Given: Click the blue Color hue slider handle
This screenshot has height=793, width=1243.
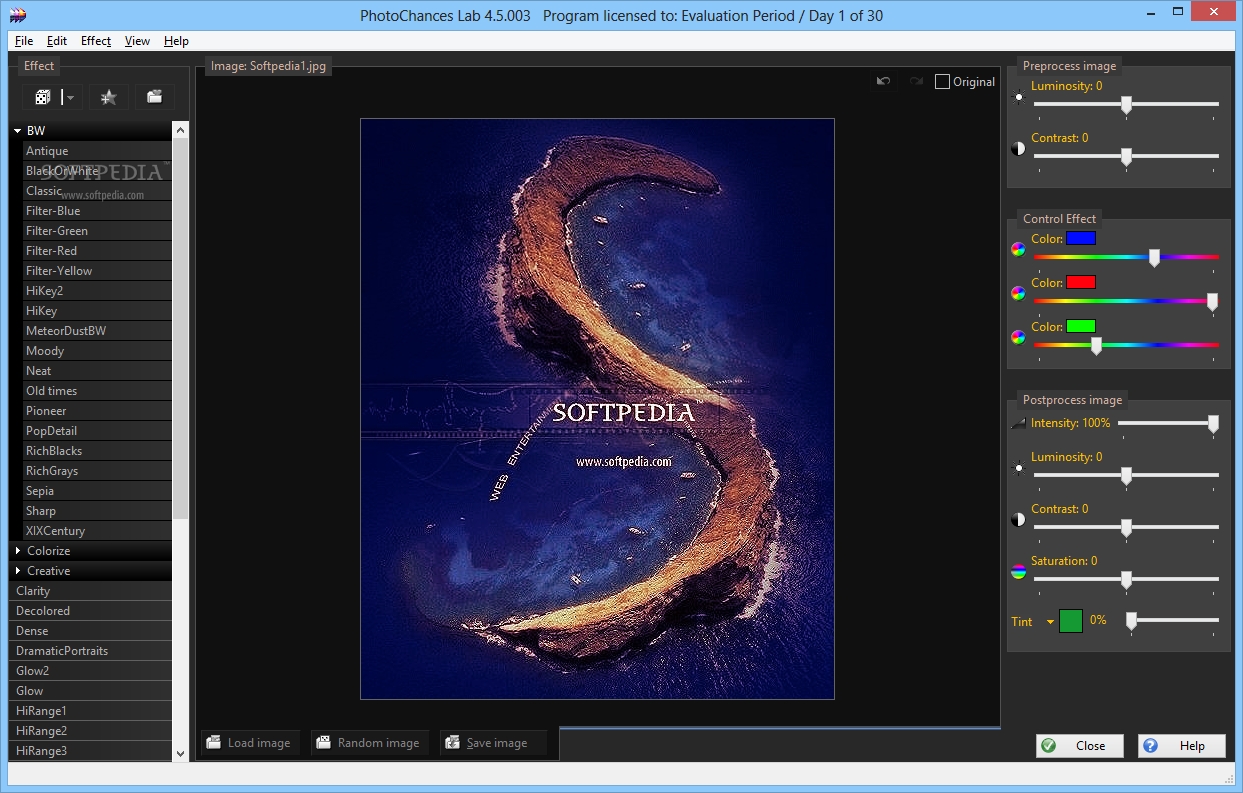Looking at the screenshot, I should pyautogui.click(x=1154, y=257).
